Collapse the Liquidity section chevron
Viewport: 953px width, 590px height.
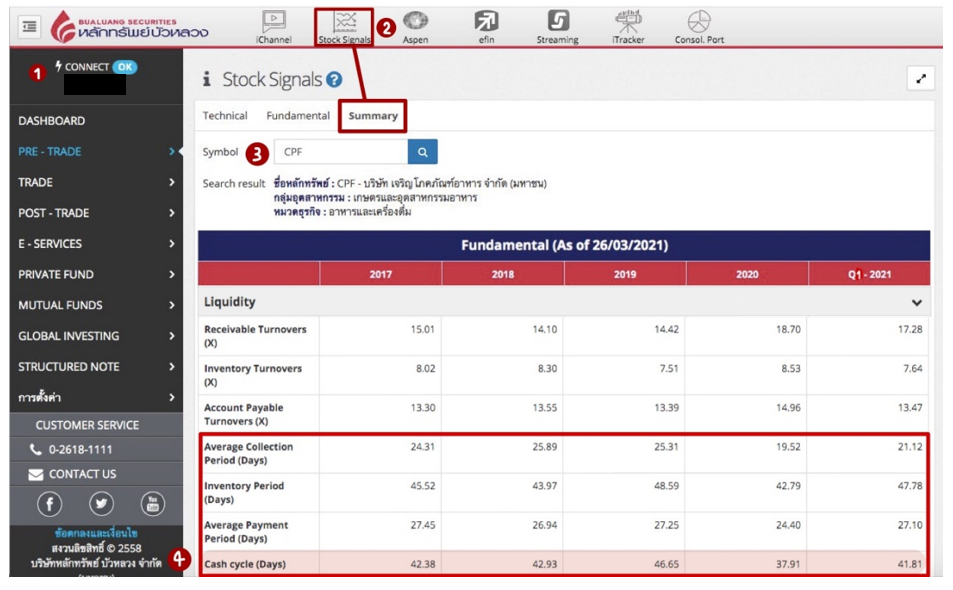pyautogui.click(x=916, y=302)
